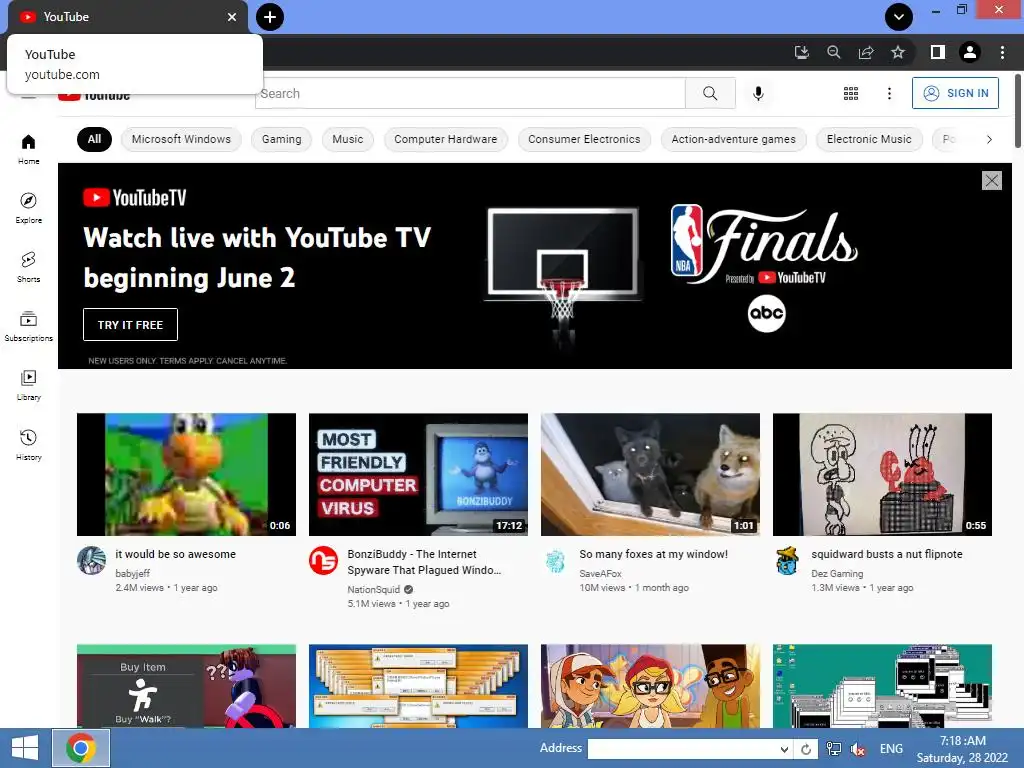Select the Consumer Electronics filter chip

coord(584,139)
